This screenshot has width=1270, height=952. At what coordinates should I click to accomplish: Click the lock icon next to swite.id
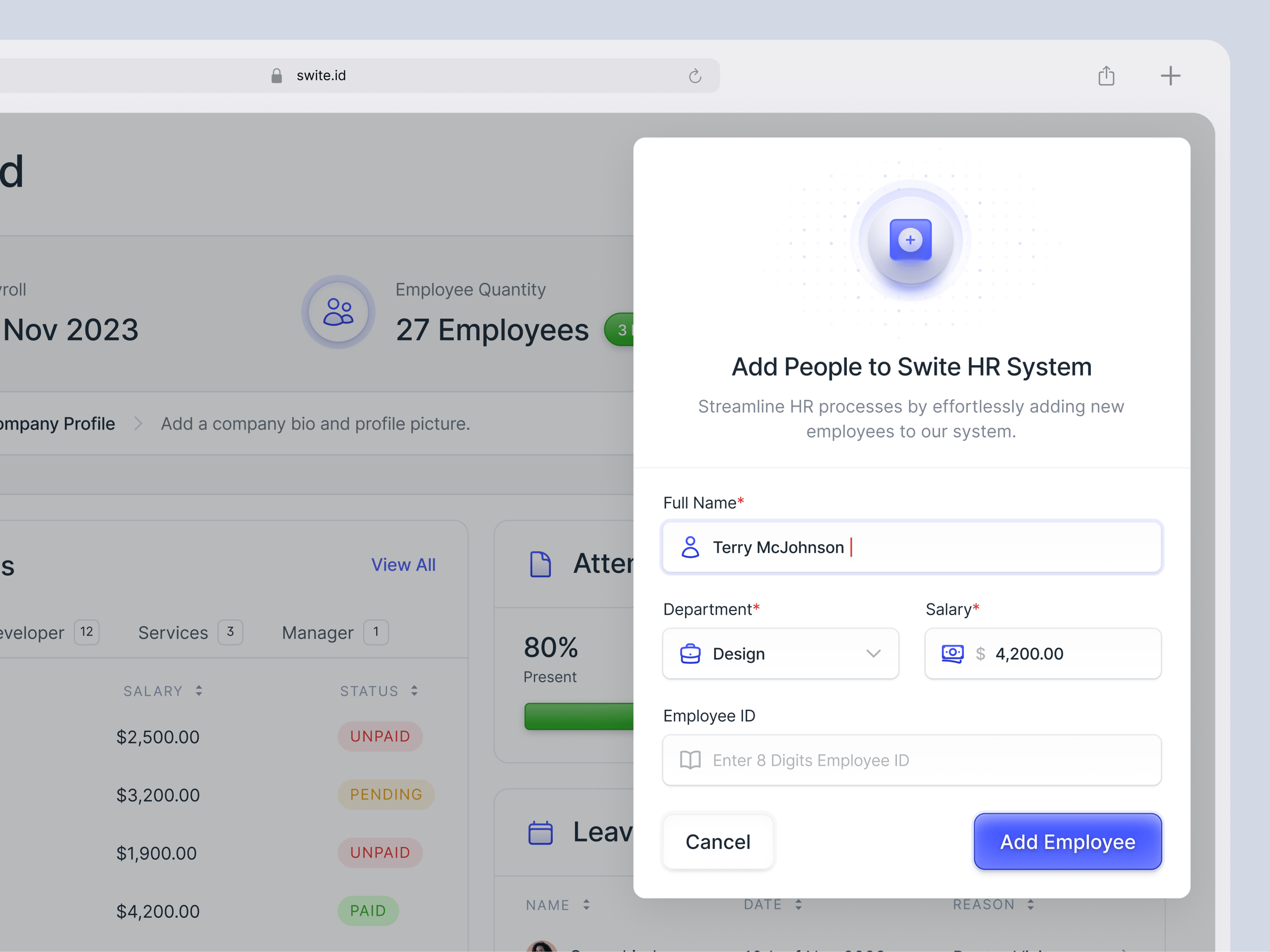coord(276,76)
